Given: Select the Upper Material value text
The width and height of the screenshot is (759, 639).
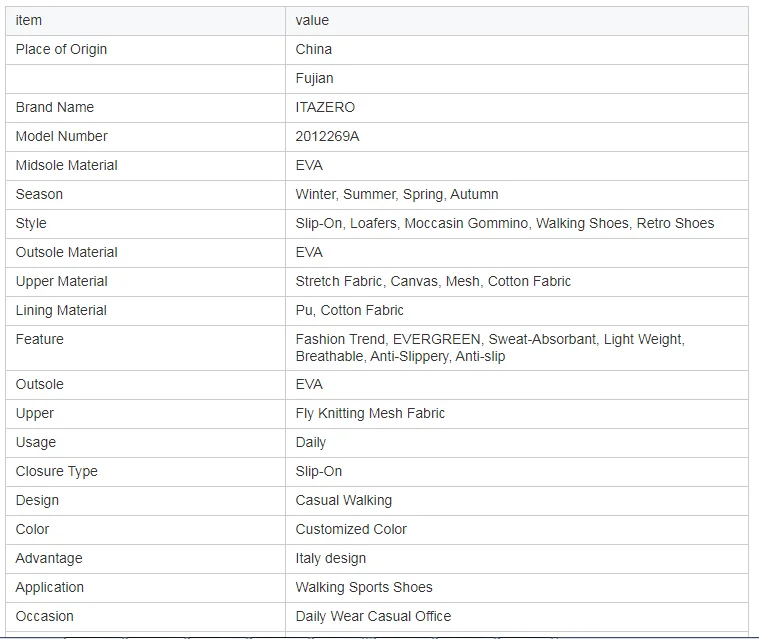Looking at the screenshot, I should (x=433, y=281).
